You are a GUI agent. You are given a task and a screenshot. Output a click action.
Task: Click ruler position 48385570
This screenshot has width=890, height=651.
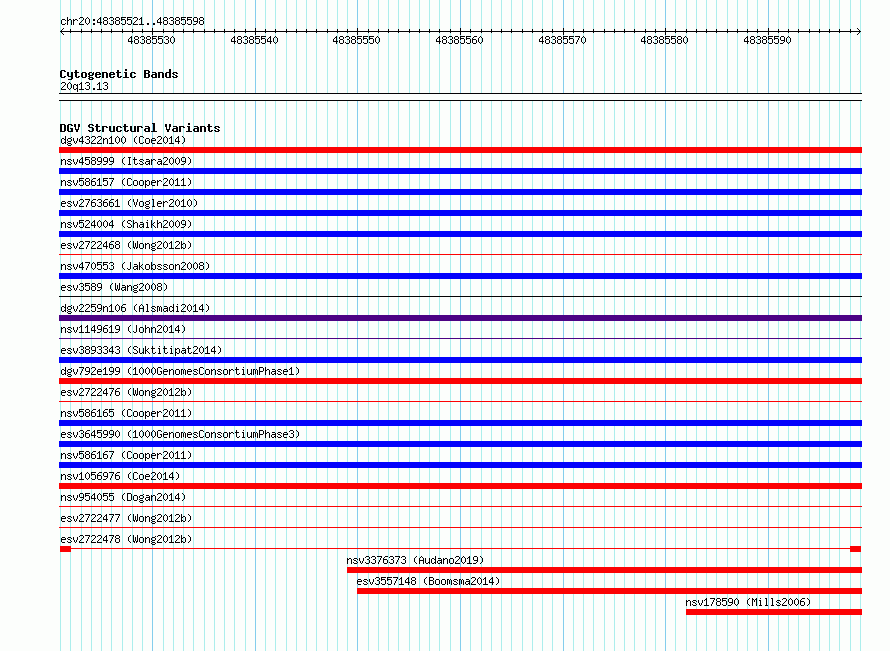pyautogui.click(x=562, y=40)
